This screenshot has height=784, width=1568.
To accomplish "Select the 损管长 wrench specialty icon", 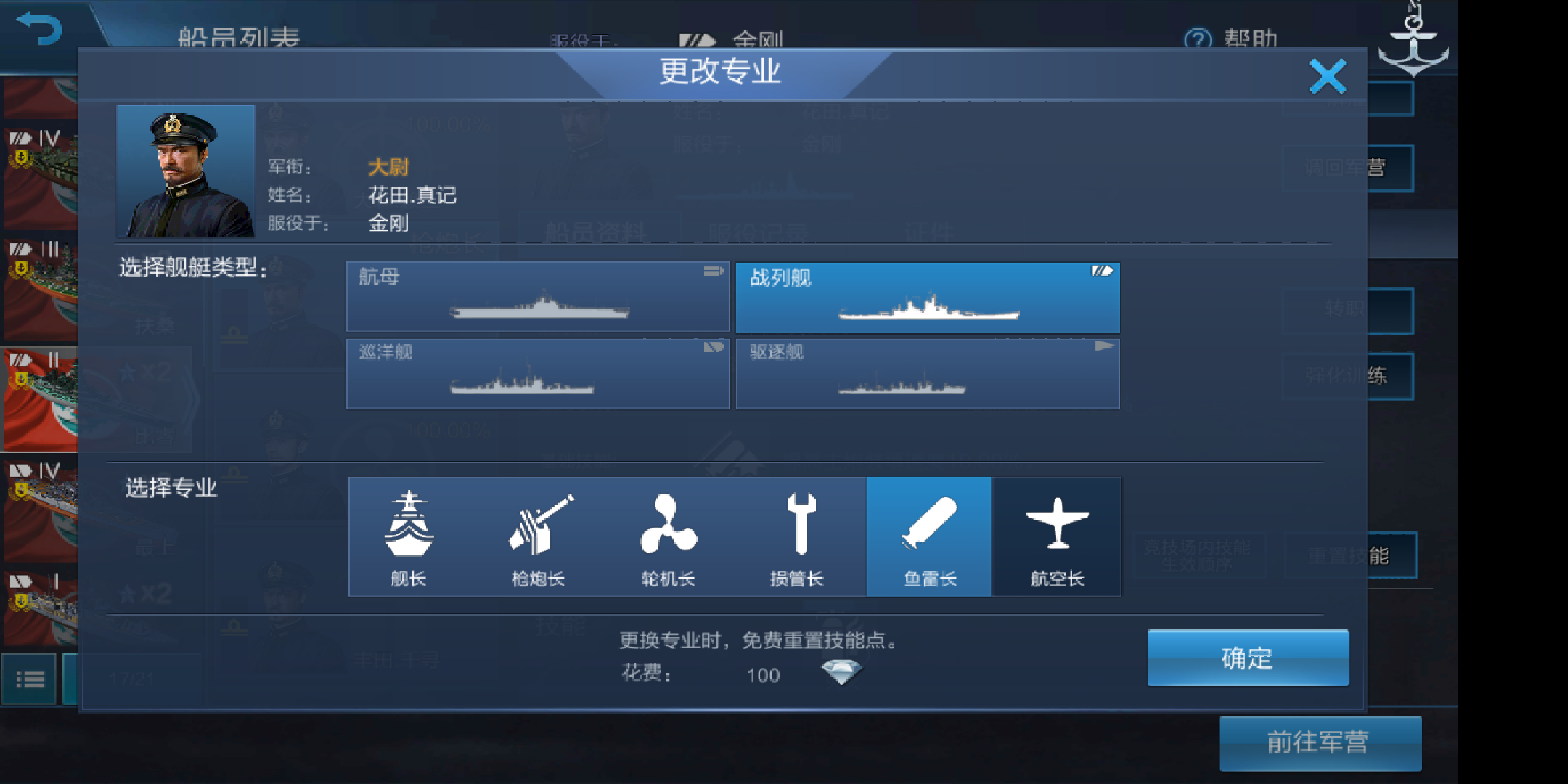I will (798, 537).
